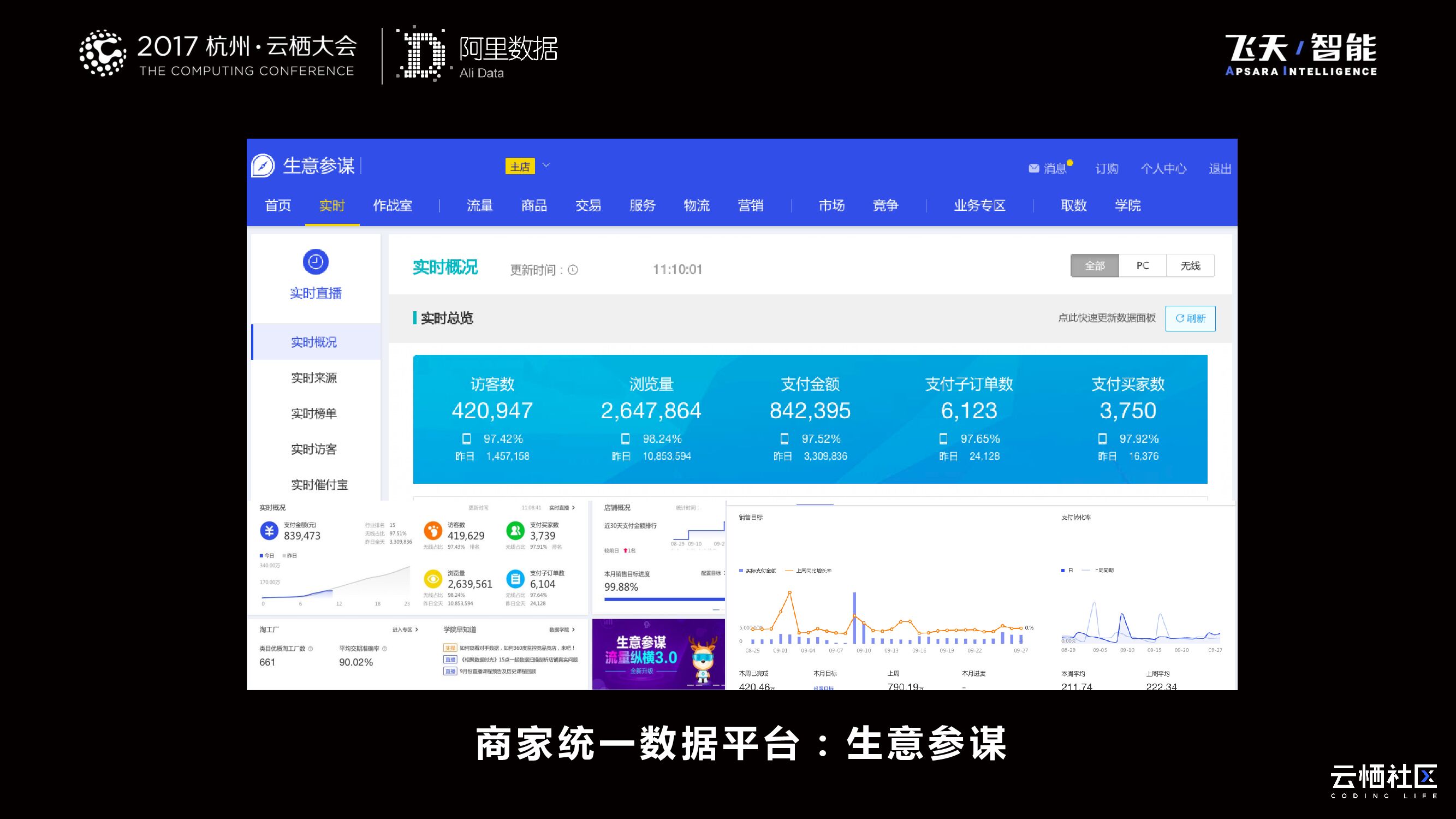Open the 主店 shop dropdown arrow
Screen dimensions: 1456x819
point(546,165)
